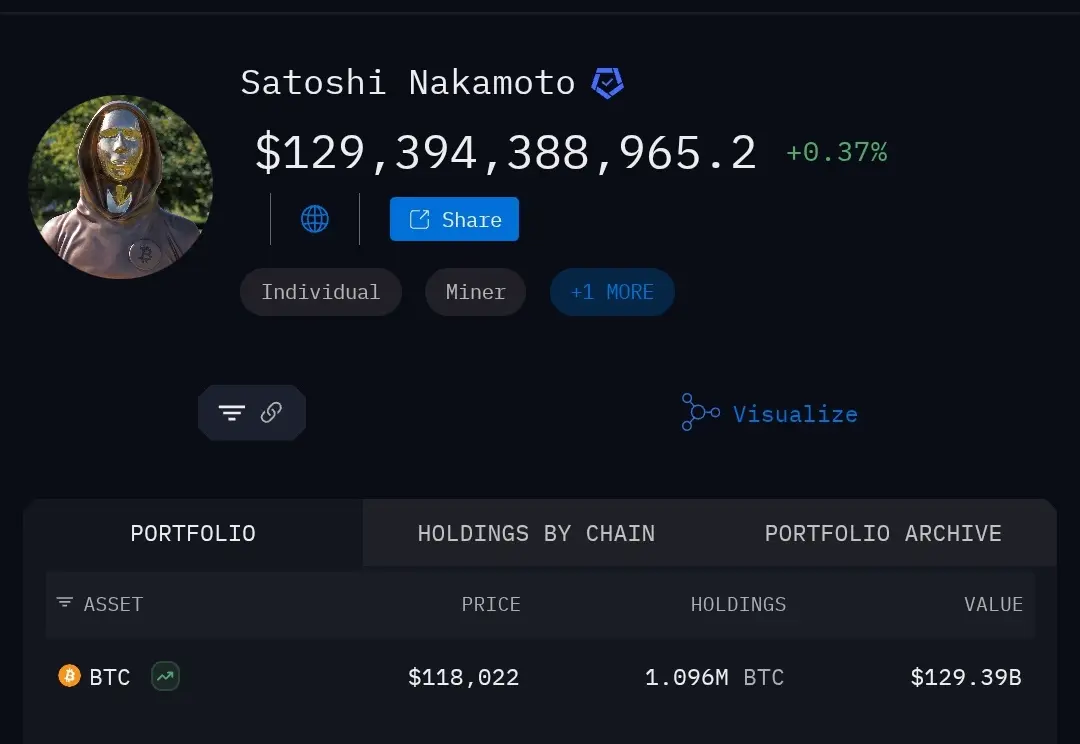Click the BTC asset row value $129.39B
Viewport: 1080px width, 744px height.
coord(966,677)
